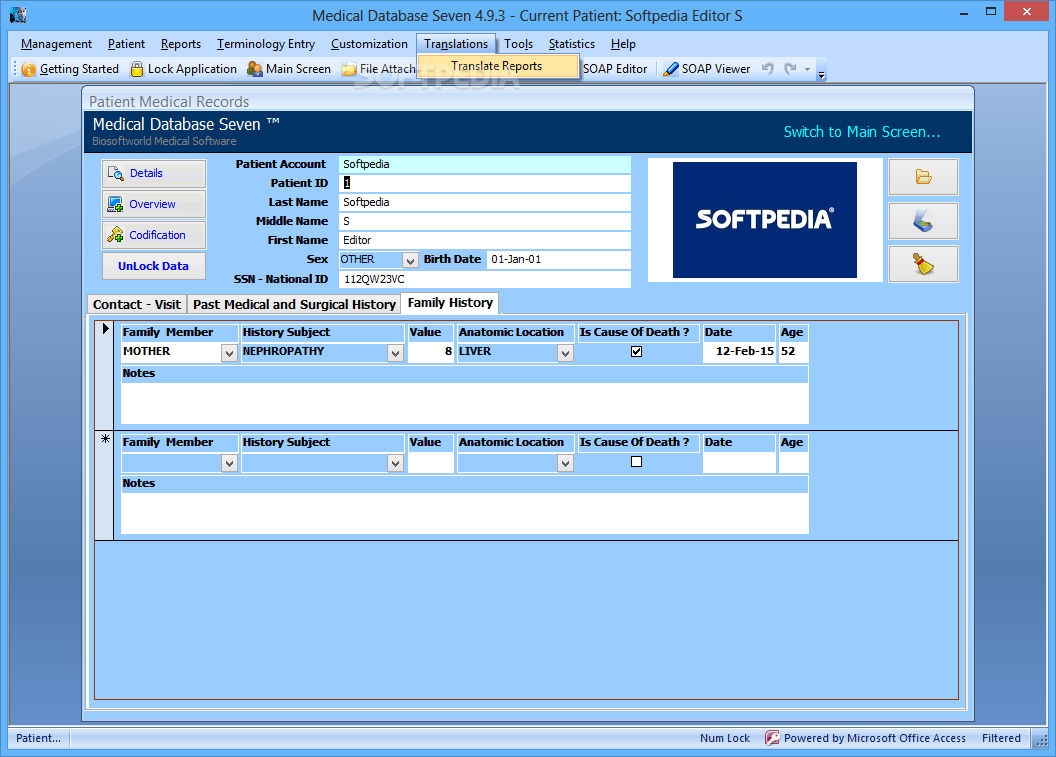The width and height of the screenshot is (1056, 757).
Task: Click the Codification icon
Action: [115, 235]
